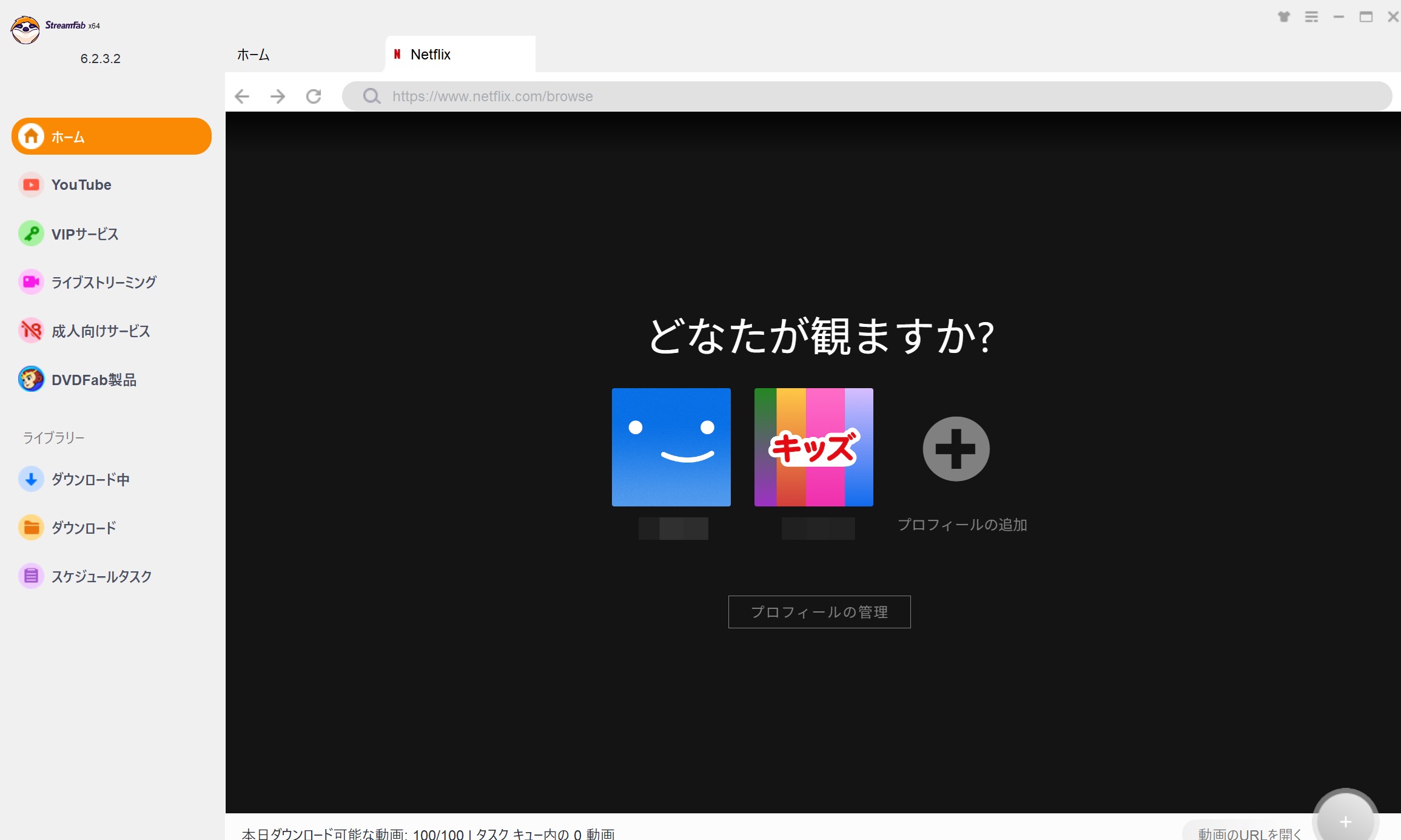This screenshot has height=840, width=1401.
Task: Click the version number 6.2.3.2
Action: pyautogui.click(x=101, y=59)
